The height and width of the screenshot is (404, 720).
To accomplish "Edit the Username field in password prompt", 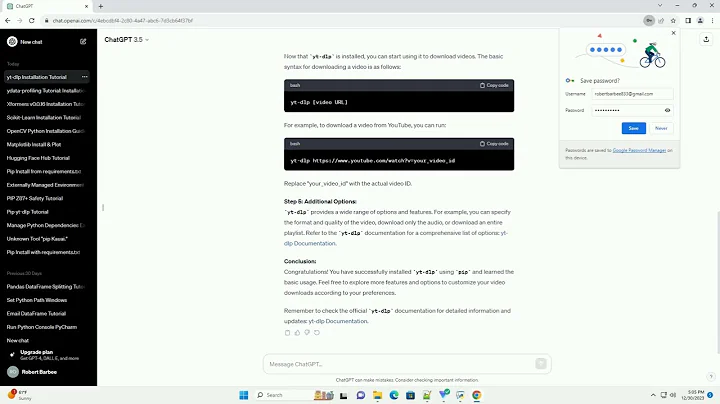I will [x=632, y=94].
